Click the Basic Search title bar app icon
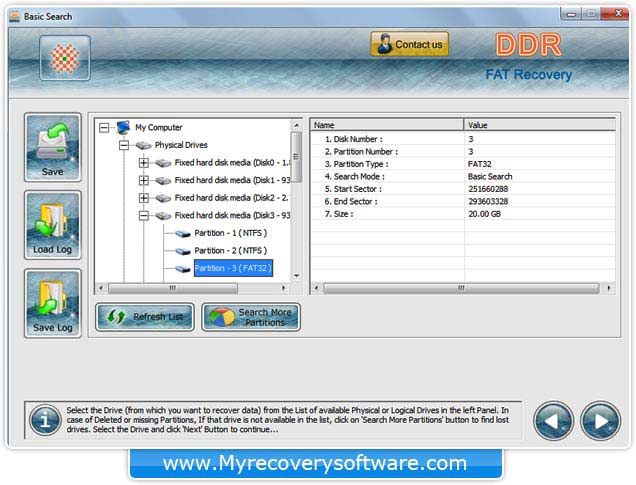Image resolution: width=636 pixels, height=485 pixels. point(15,17)
